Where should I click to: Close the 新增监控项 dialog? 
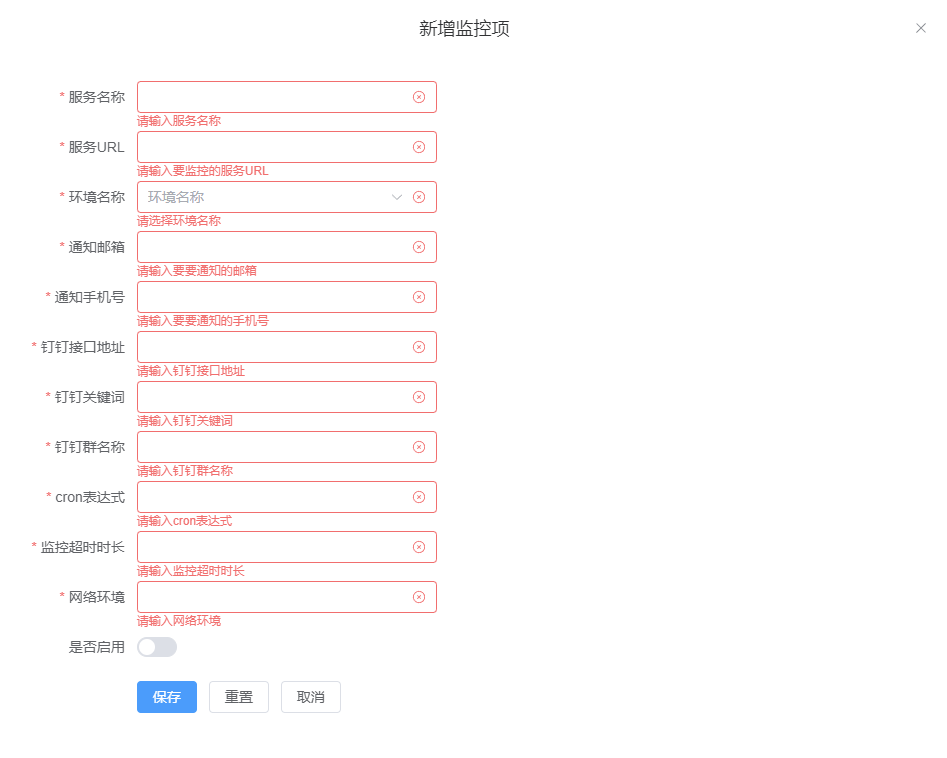921,28
